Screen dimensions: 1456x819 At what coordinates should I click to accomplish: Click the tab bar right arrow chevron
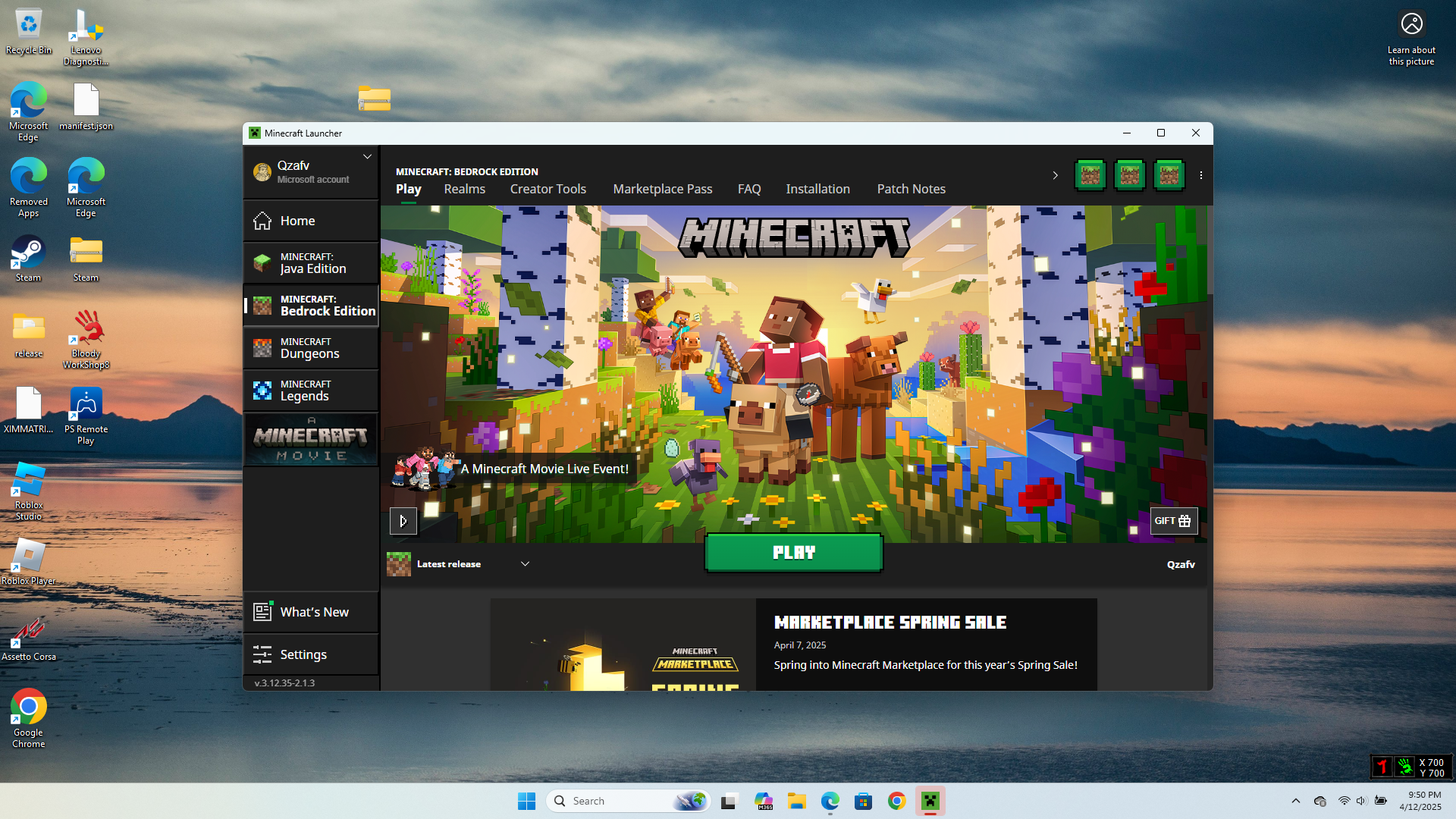[1055, 175]
